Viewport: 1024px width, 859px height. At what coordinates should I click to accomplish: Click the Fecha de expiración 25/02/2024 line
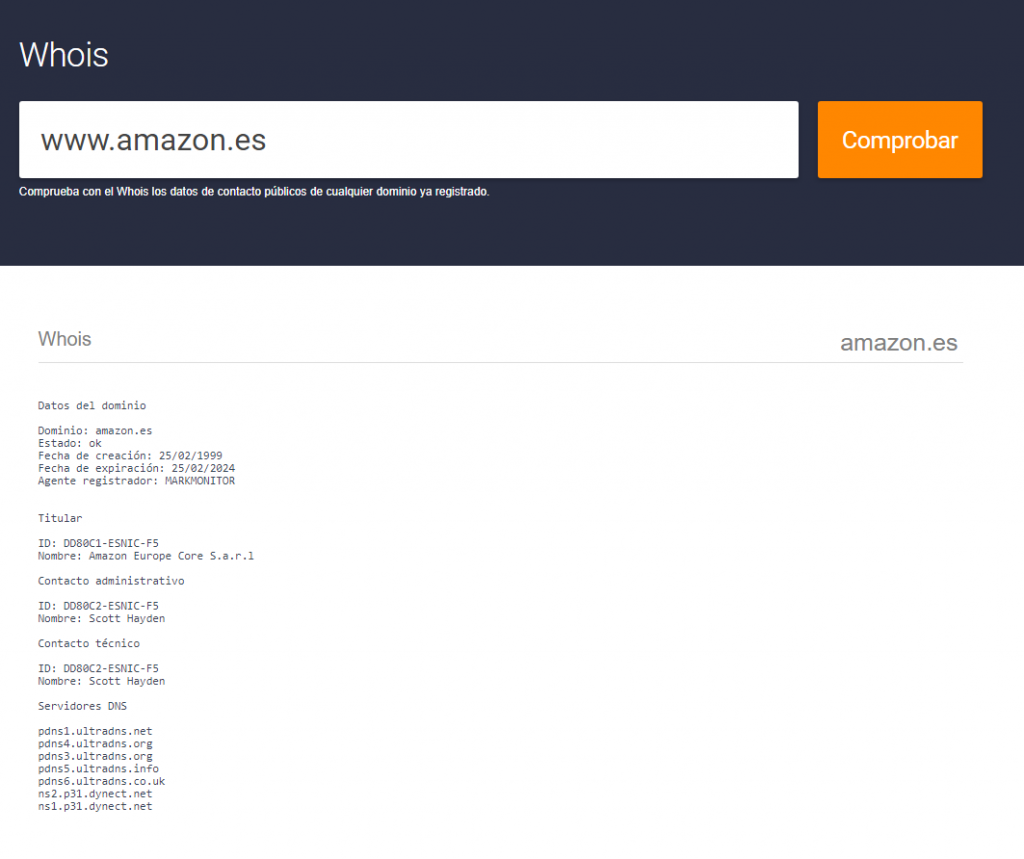point(136,468)
